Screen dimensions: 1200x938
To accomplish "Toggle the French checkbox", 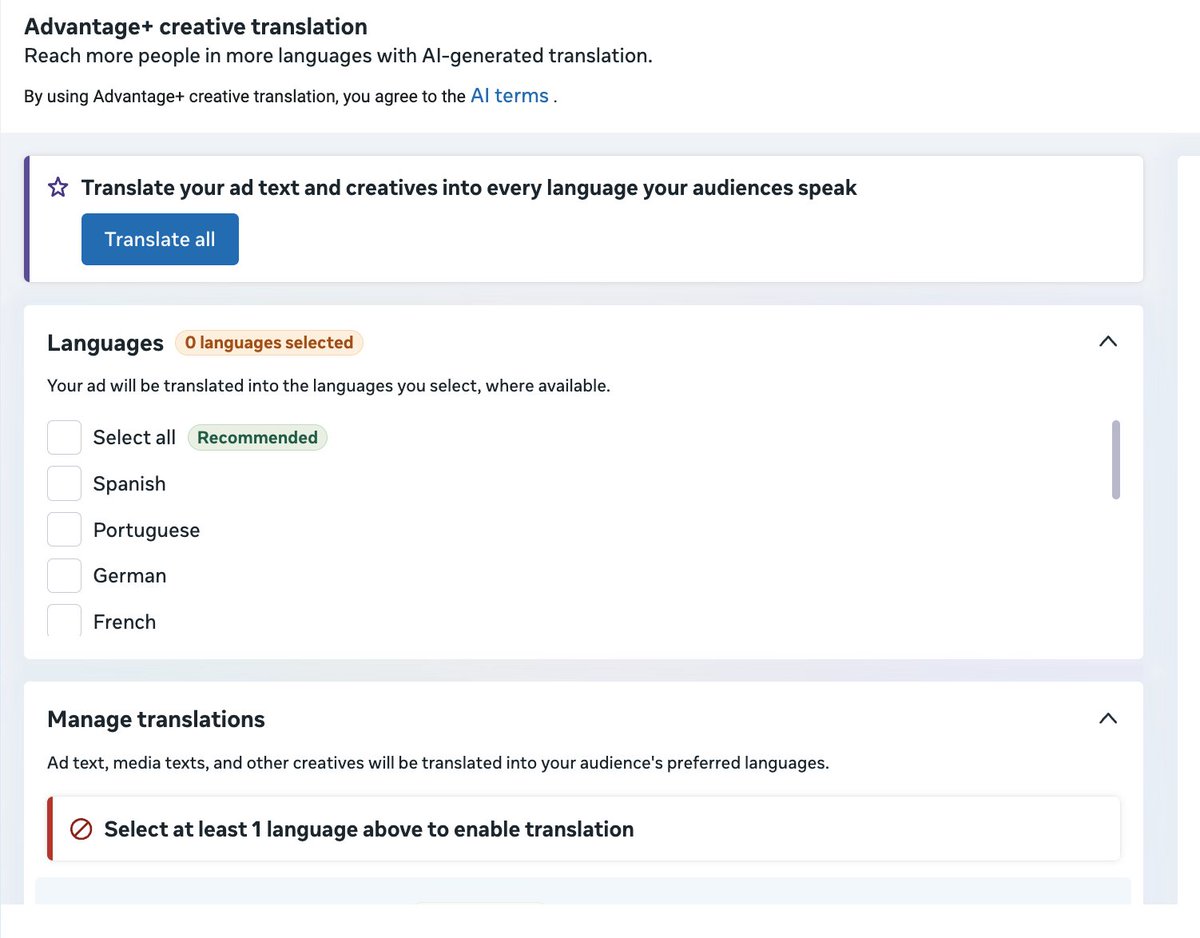I will point(64,621).
